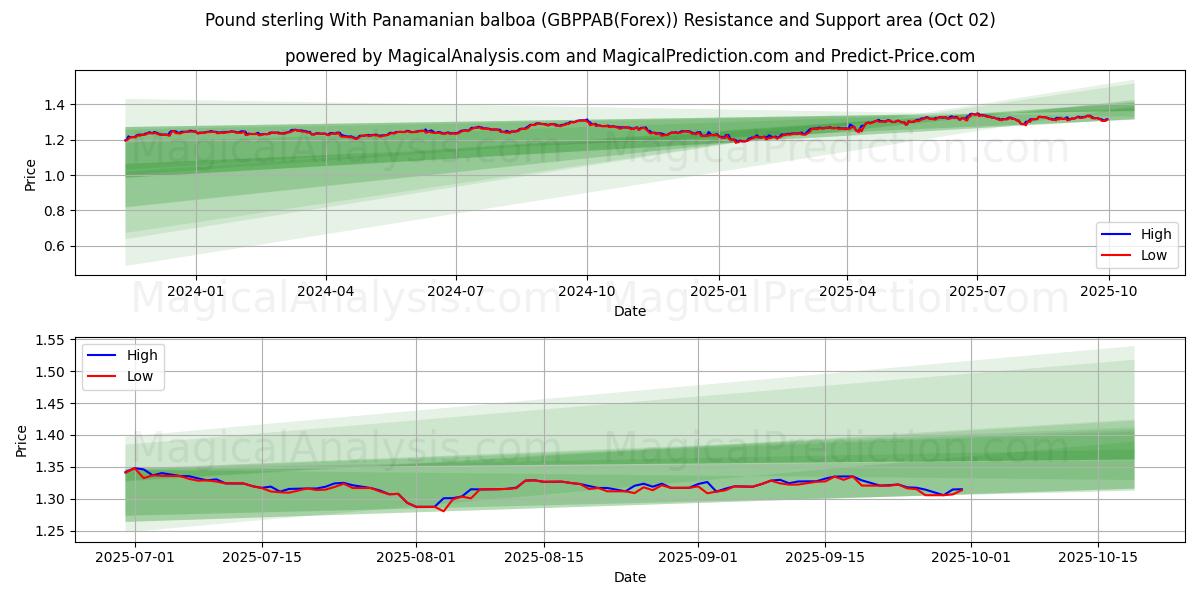Click the 0.6 price tick on top chart
This screenshot has width=1200, height=600.
point(53,246)
